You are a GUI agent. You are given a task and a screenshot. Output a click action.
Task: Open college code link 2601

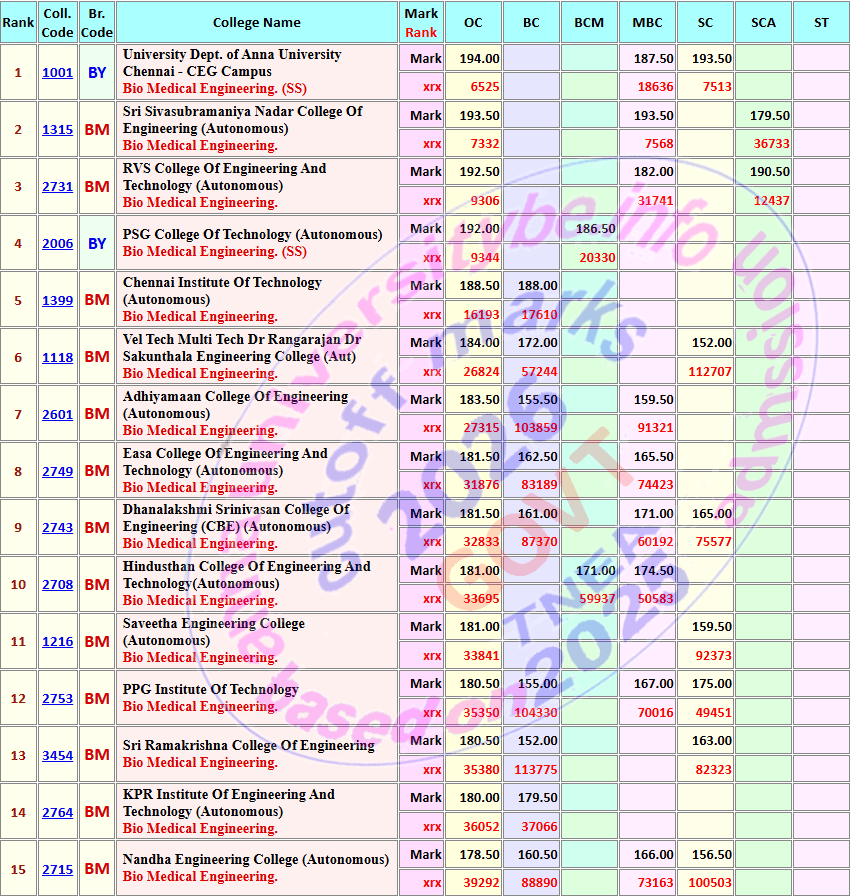click(57, 414)
